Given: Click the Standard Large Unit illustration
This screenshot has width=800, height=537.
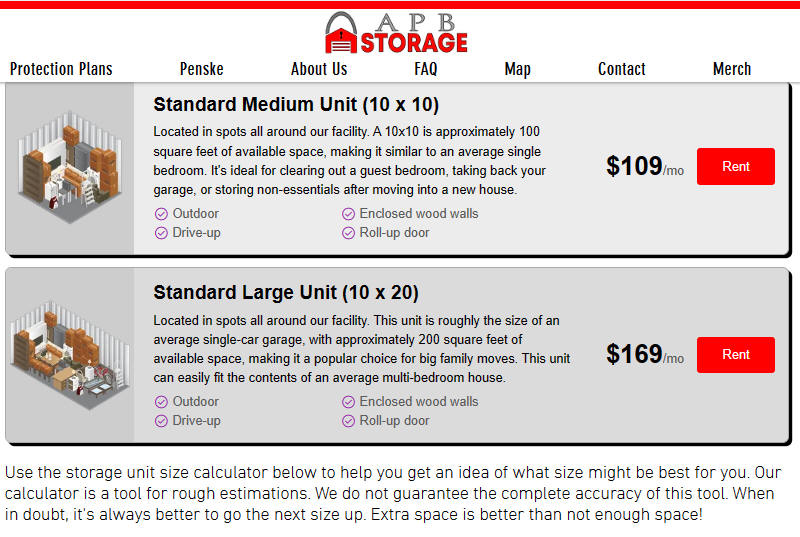Looking at the screenshot, I should [70, 355].
